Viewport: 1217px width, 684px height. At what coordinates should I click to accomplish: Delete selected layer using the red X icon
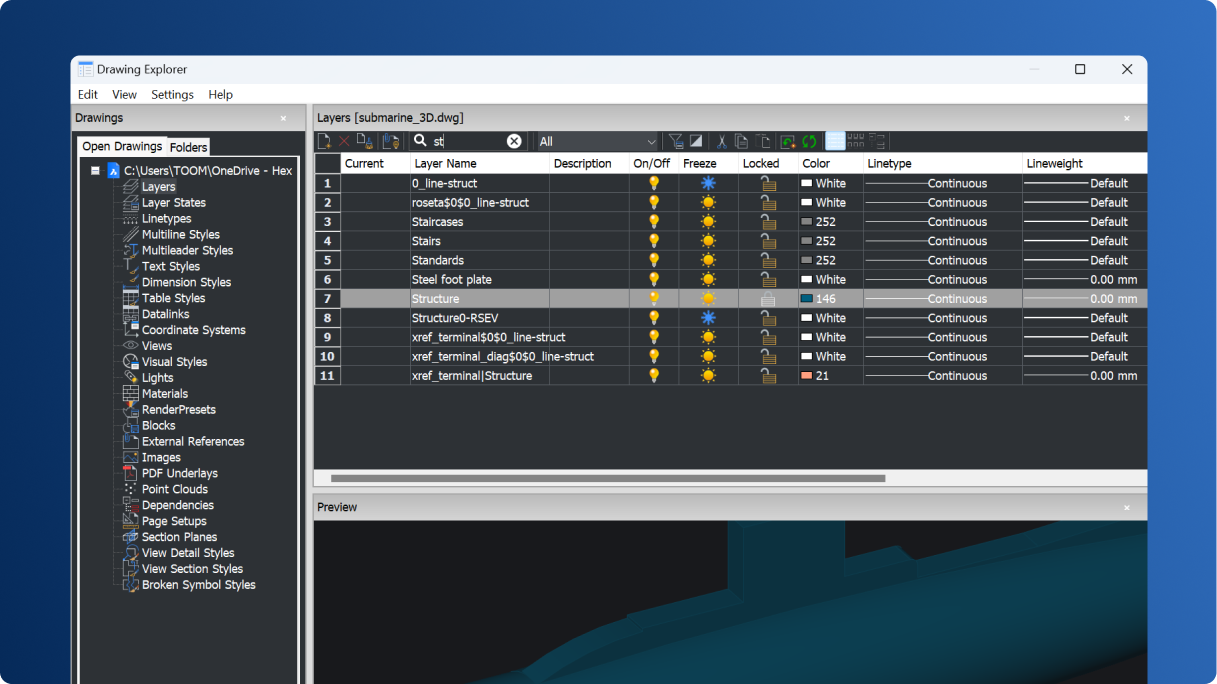coord(343,141)
